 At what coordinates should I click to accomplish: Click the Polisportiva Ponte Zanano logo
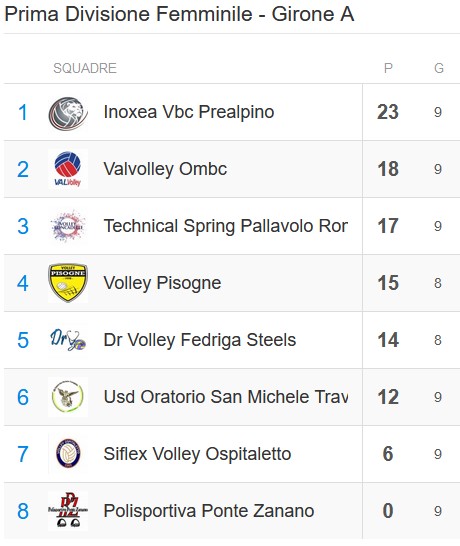click(x=68, y=511)
